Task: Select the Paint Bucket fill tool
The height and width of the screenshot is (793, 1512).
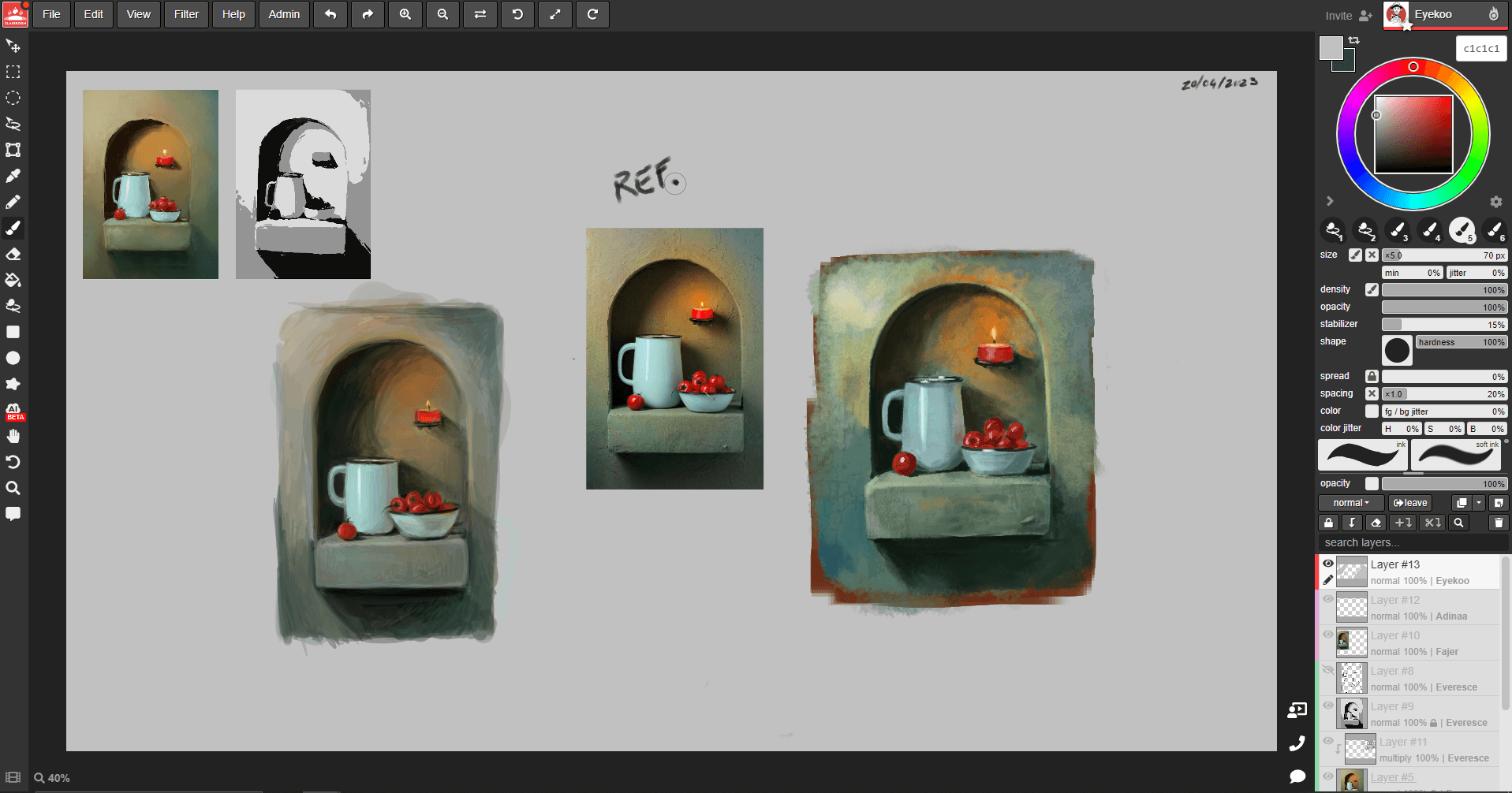Action: tap(13, 280)
